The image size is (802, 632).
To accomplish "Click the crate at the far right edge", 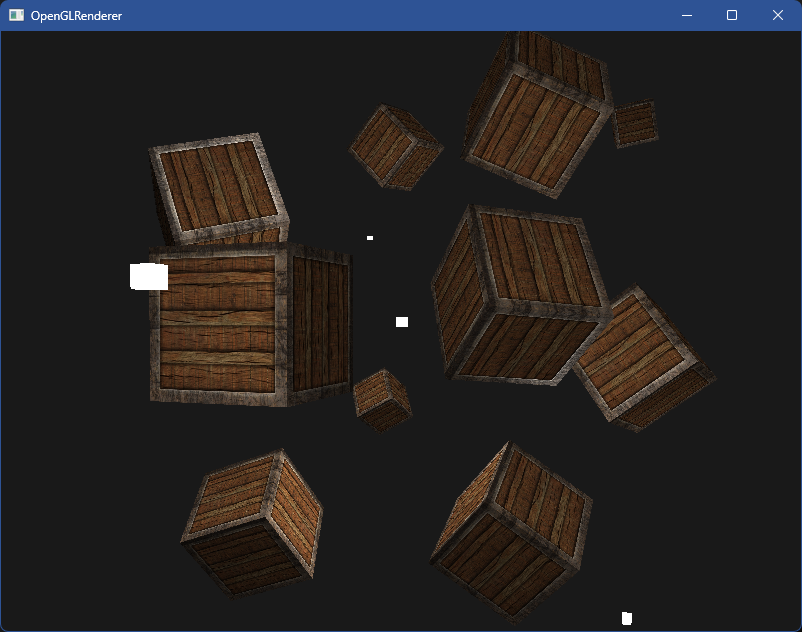I will (x=644, y=359).
